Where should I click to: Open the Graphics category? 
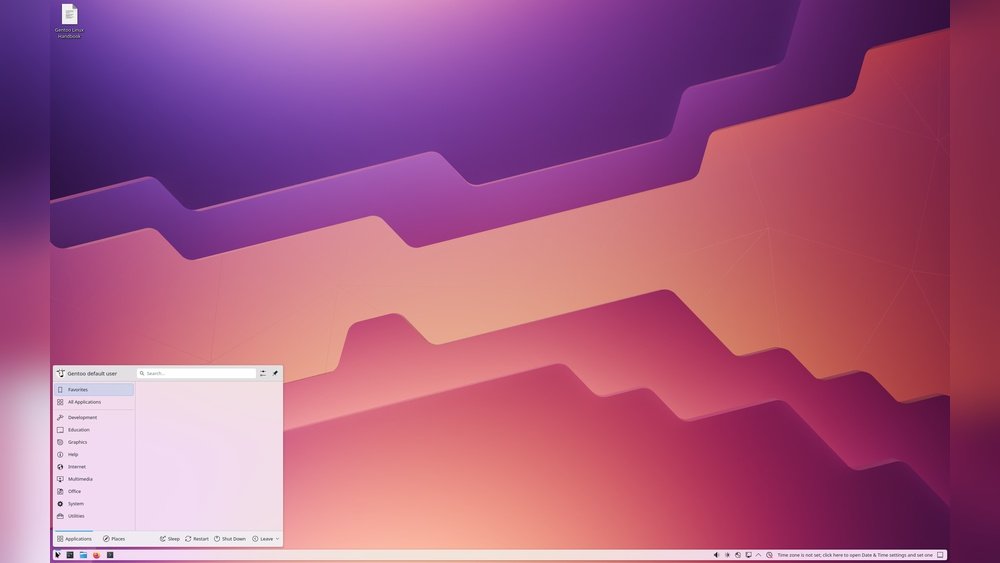coord(94,442)
